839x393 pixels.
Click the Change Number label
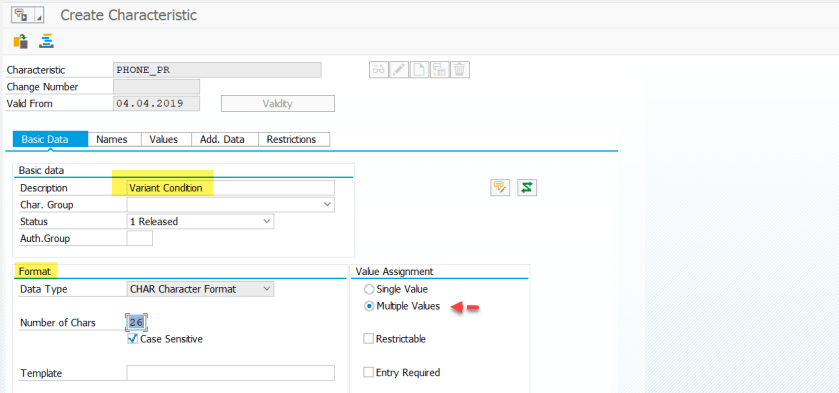coord(42,87)
